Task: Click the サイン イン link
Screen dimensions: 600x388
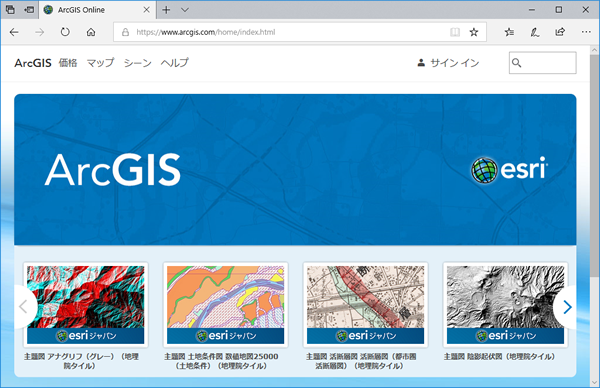Action: (x=455, y=63)
